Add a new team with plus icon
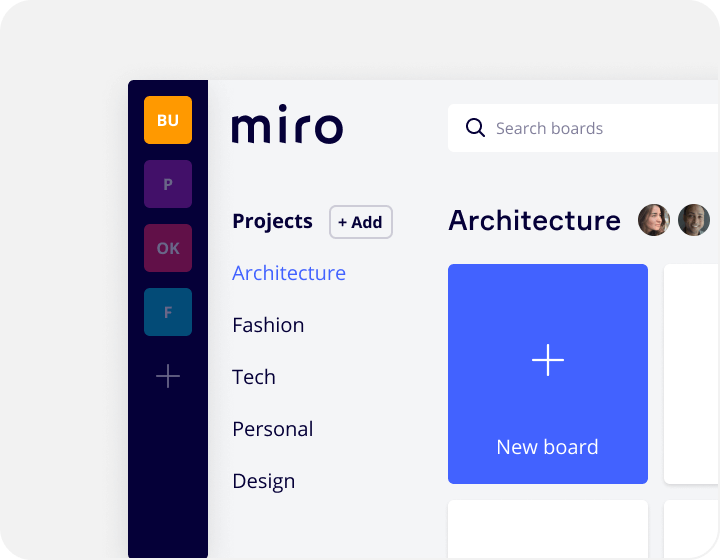The image size is (720, 560). point(168,376)
